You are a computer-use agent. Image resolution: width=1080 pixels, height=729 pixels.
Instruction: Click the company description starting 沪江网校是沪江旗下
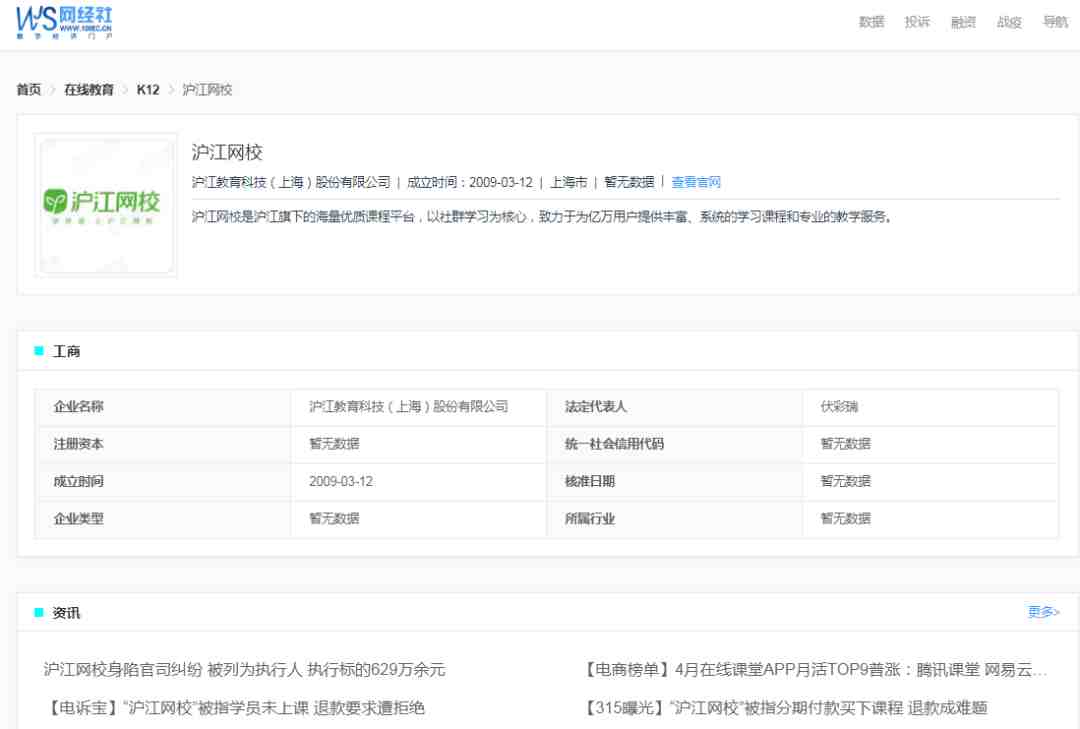tap(542, 217)
